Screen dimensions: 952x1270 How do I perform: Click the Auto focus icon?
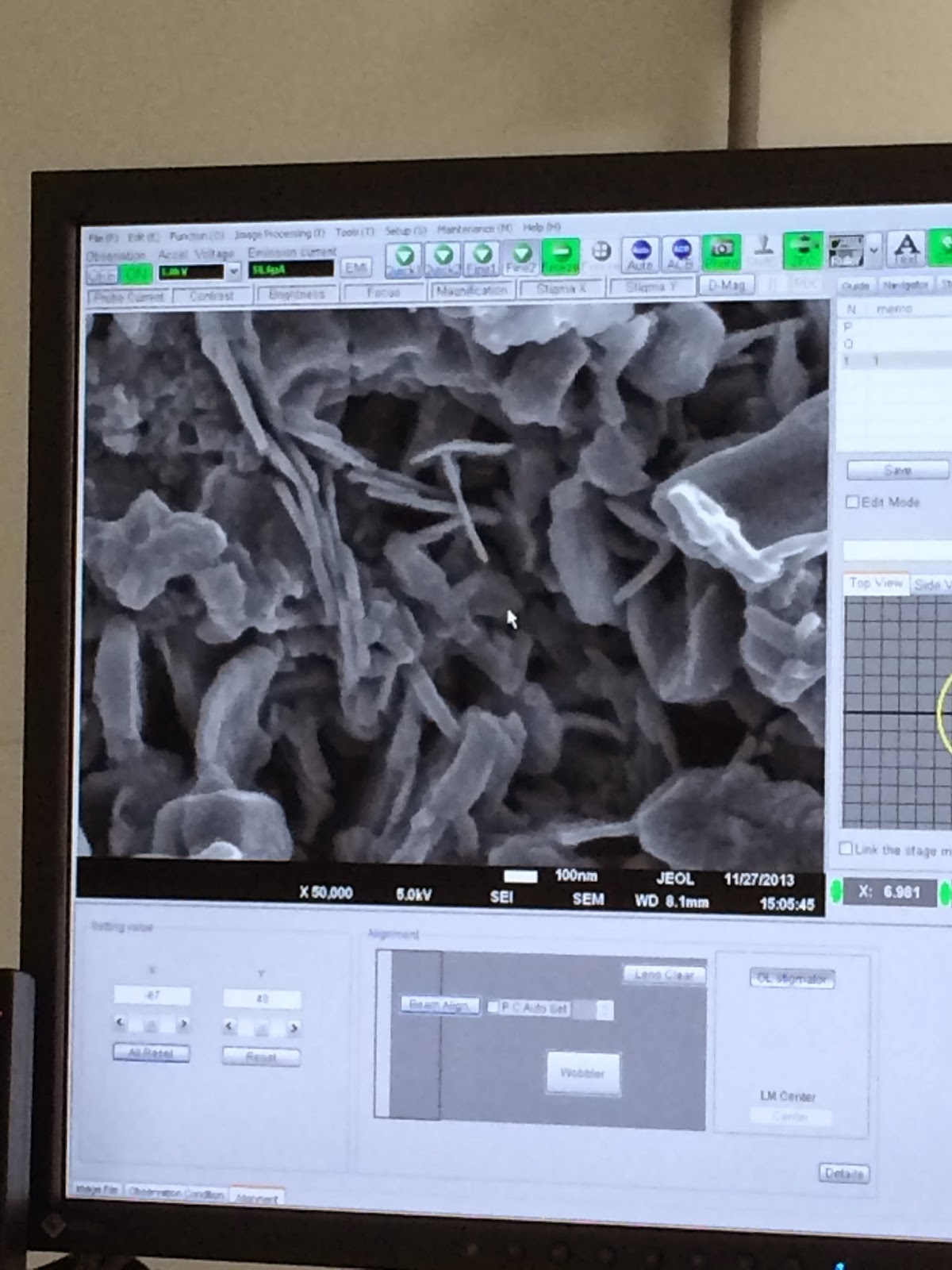coord(640,254)
